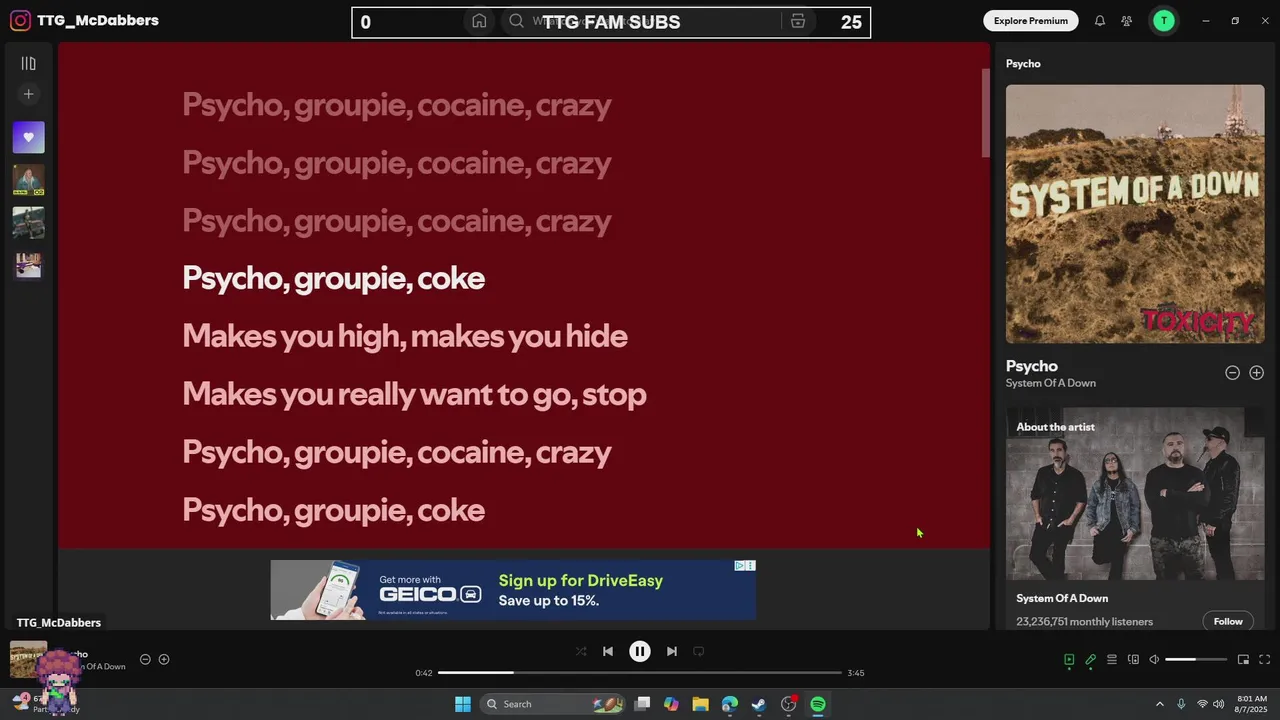Open the Connect to a device icon
This screenshot has height=720, width=1280.
pyautogui.click(x=1133, y=660)
